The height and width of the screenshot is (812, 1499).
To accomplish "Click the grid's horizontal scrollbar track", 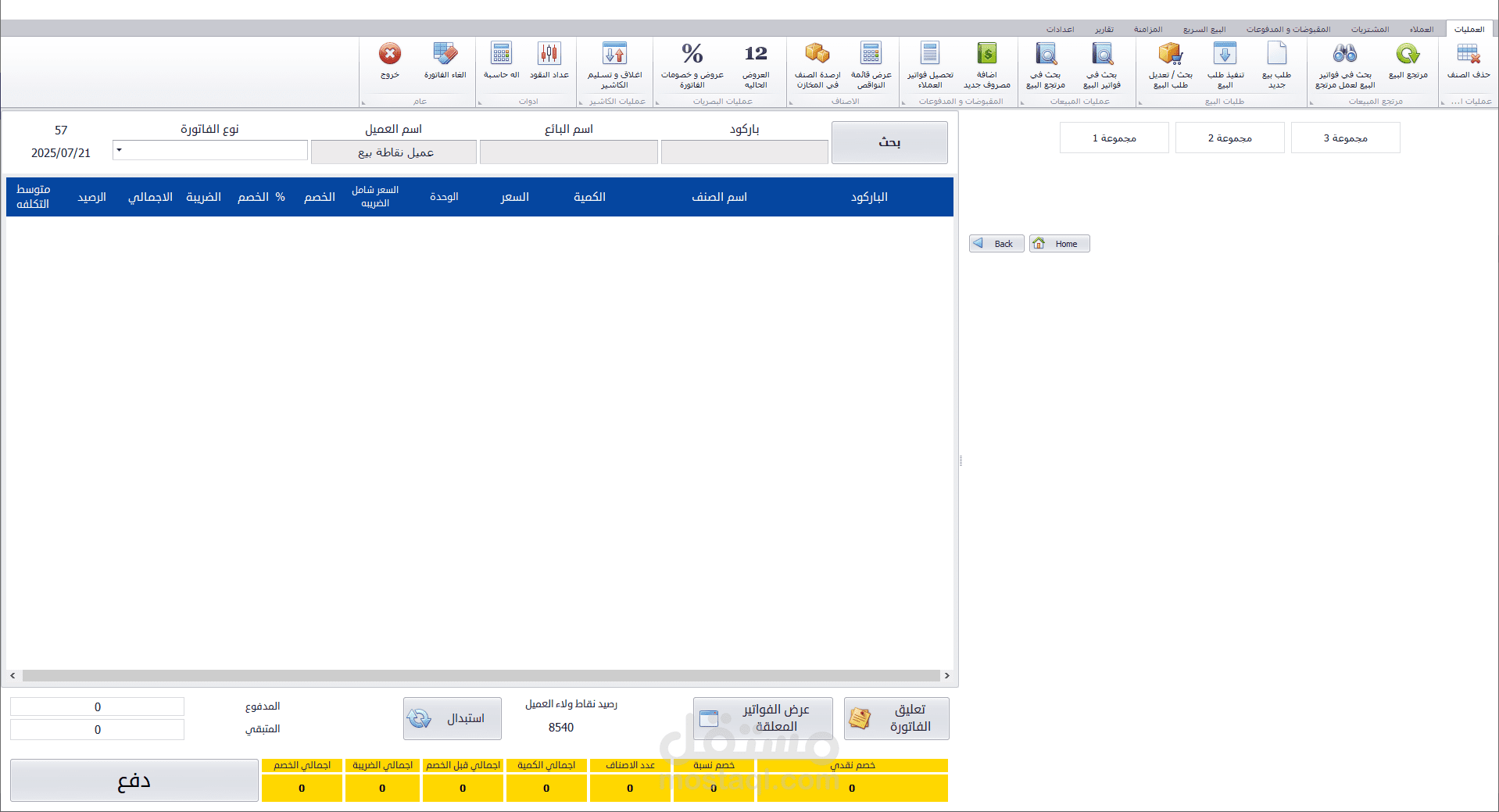I will (481, 675).
